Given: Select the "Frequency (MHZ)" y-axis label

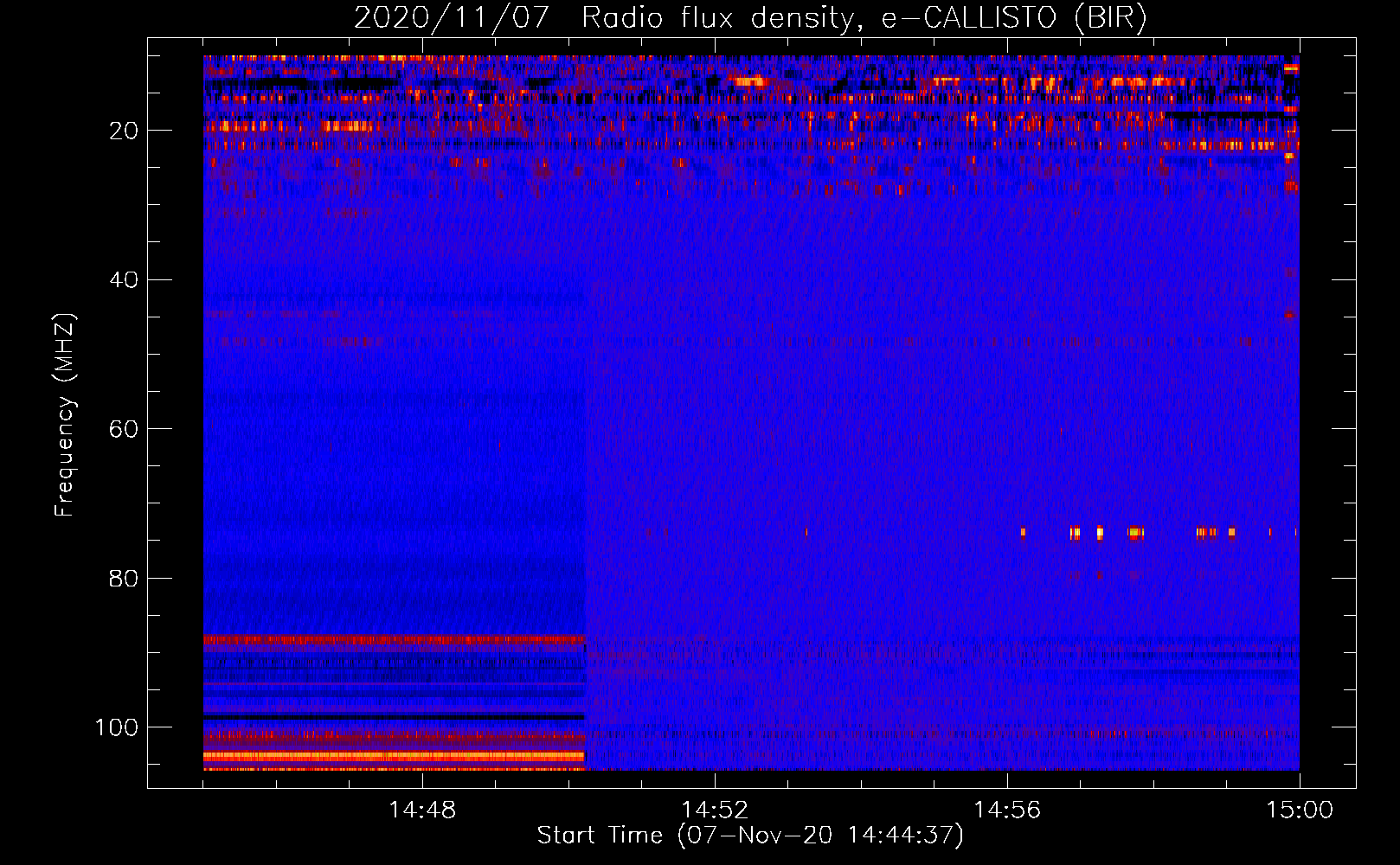Looking at the screenshot, I should point(66,415).
